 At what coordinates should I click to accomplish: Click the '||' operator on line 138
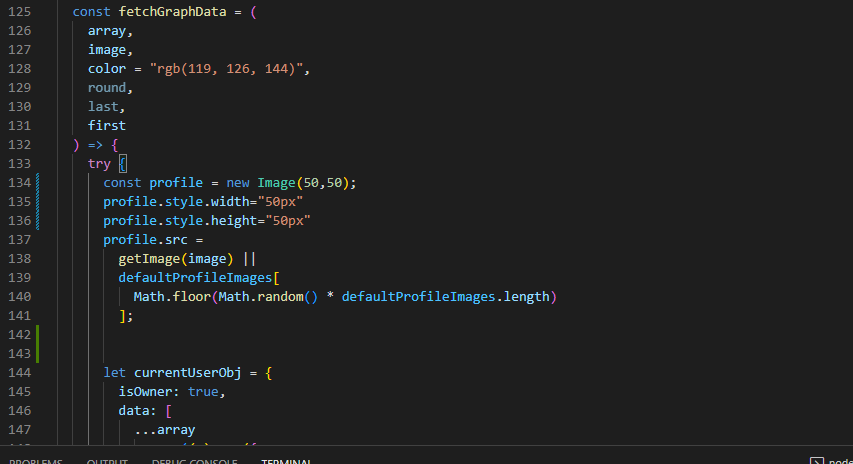(249, 259)
